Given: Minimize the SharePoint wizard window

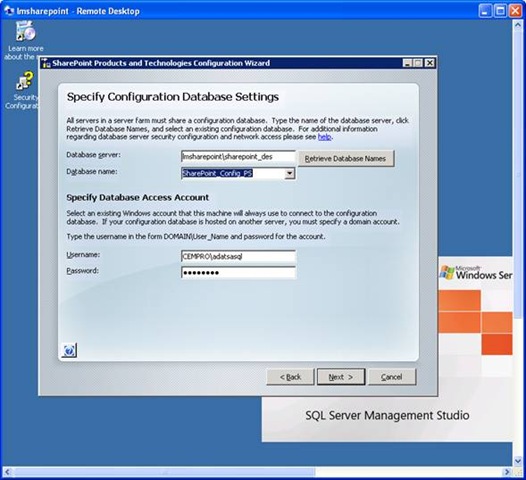Looking at the screenshot, I should [x=407, y=63].
